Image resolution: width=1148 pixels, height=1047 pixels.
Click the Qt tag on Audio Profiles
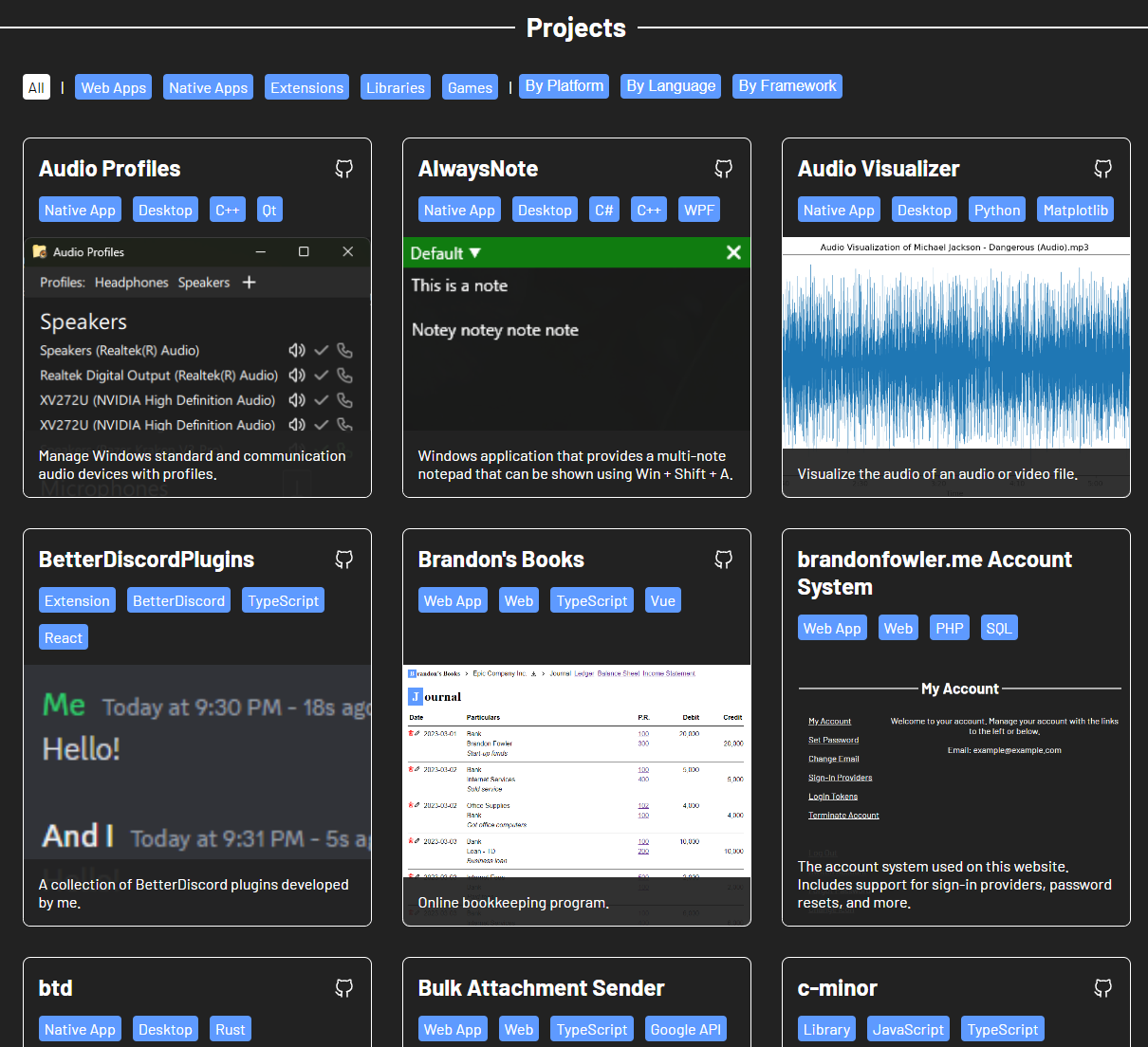pos(269,210)
